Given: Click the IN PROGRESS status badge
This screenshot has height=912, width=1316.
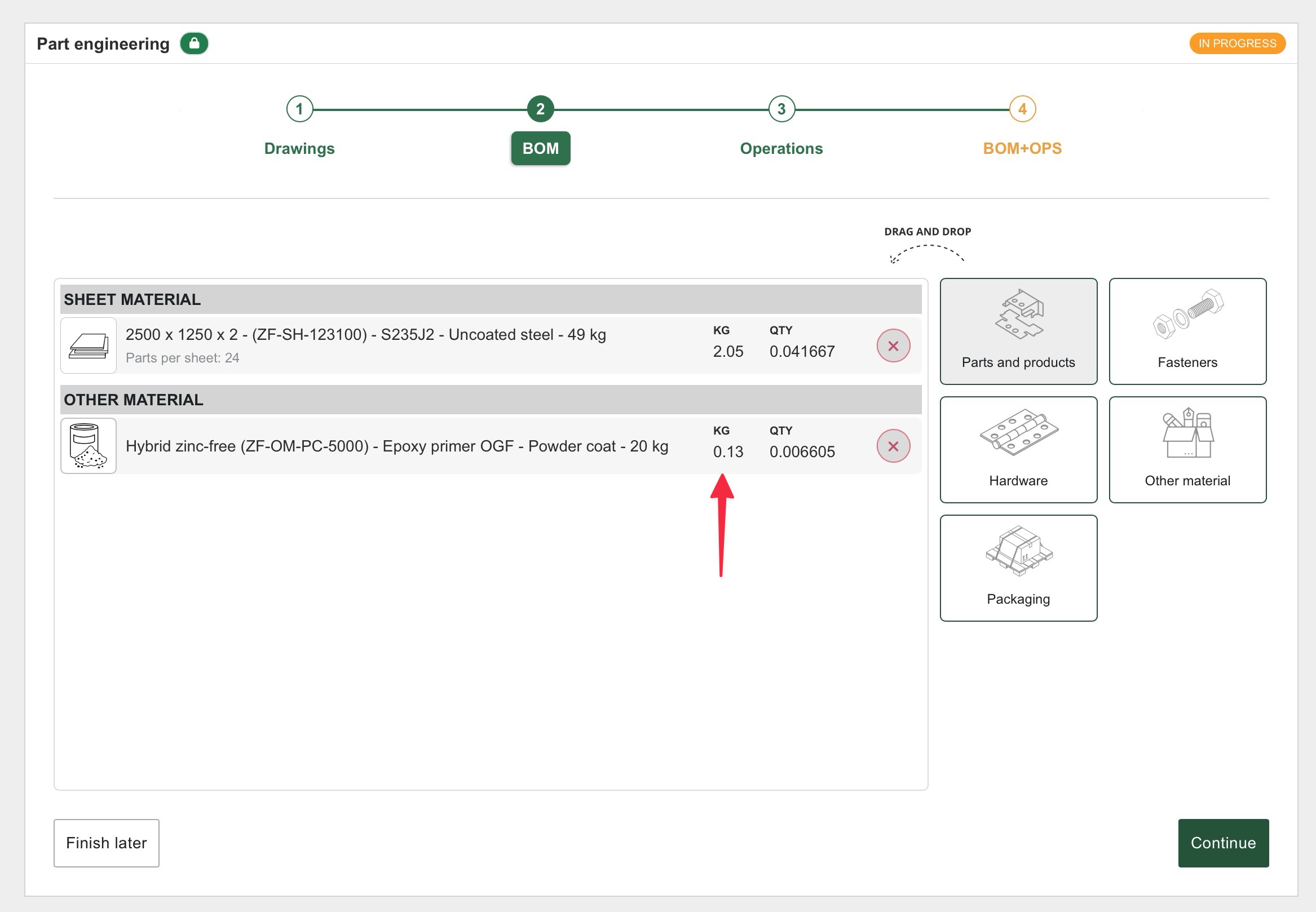Looking at the screenshot, I should pos(1236,43).
